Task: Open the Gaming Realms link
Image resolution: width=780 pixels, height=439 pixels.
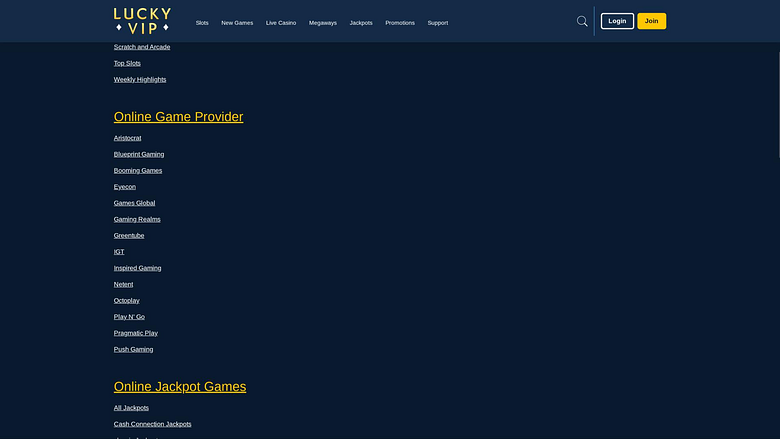Action: [137, 219]
